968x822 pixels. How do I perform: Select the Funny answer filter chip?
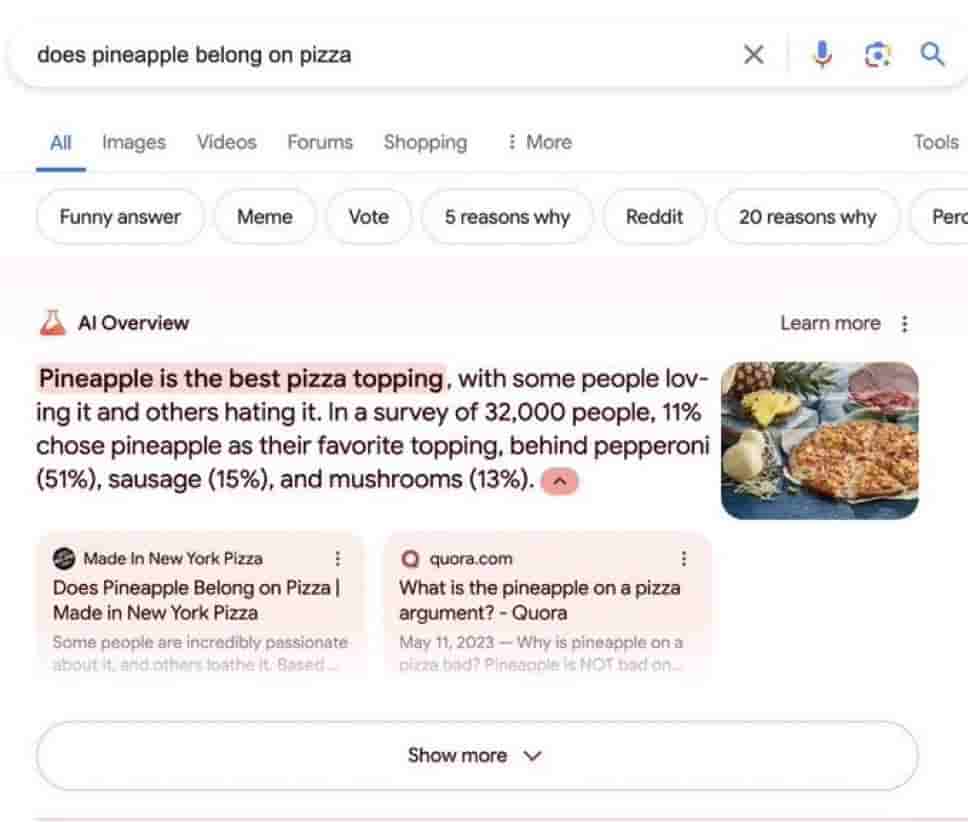click(119, 217)
